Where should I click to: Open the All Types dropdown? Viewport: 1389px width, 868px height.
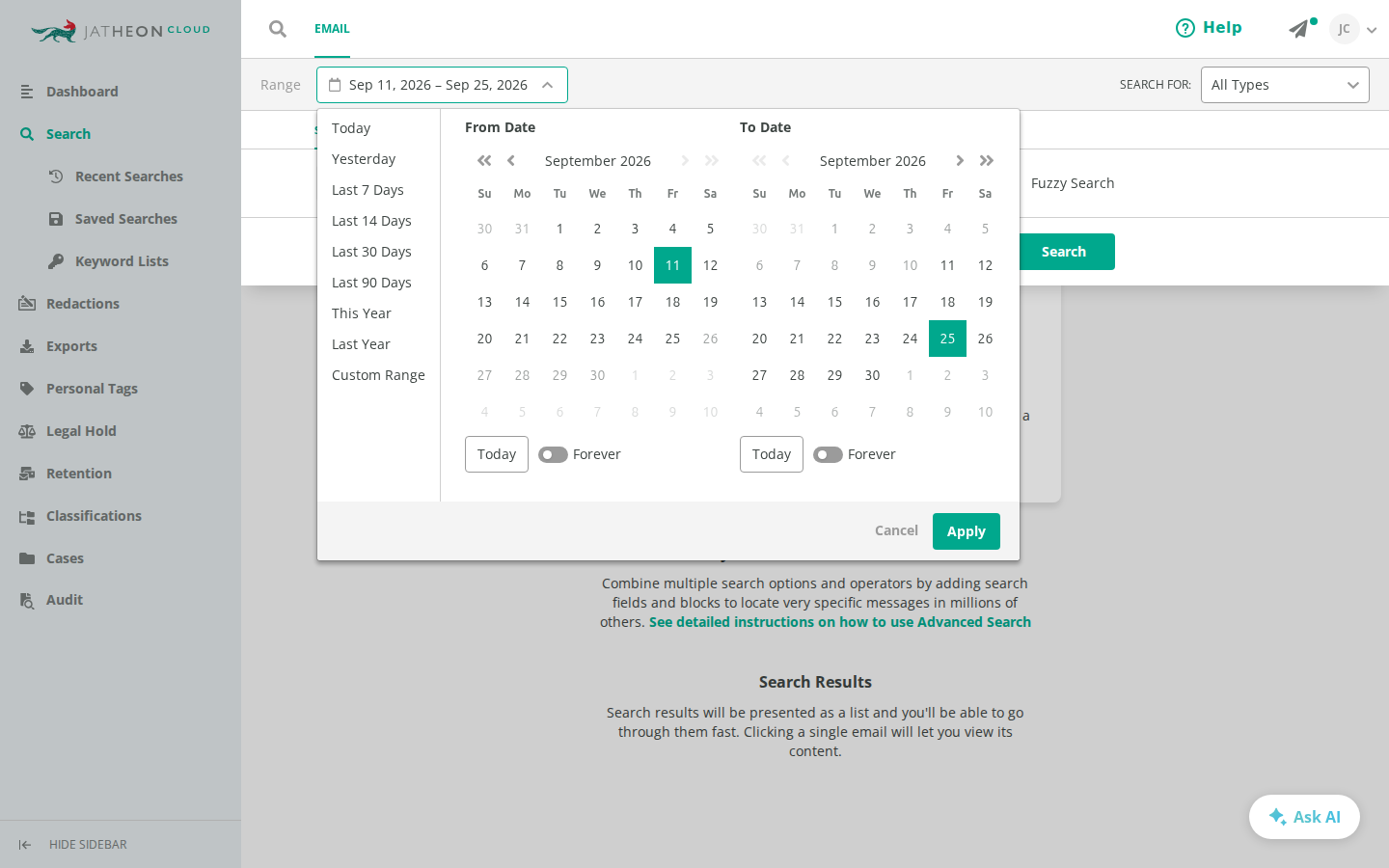click(1285, 85)
